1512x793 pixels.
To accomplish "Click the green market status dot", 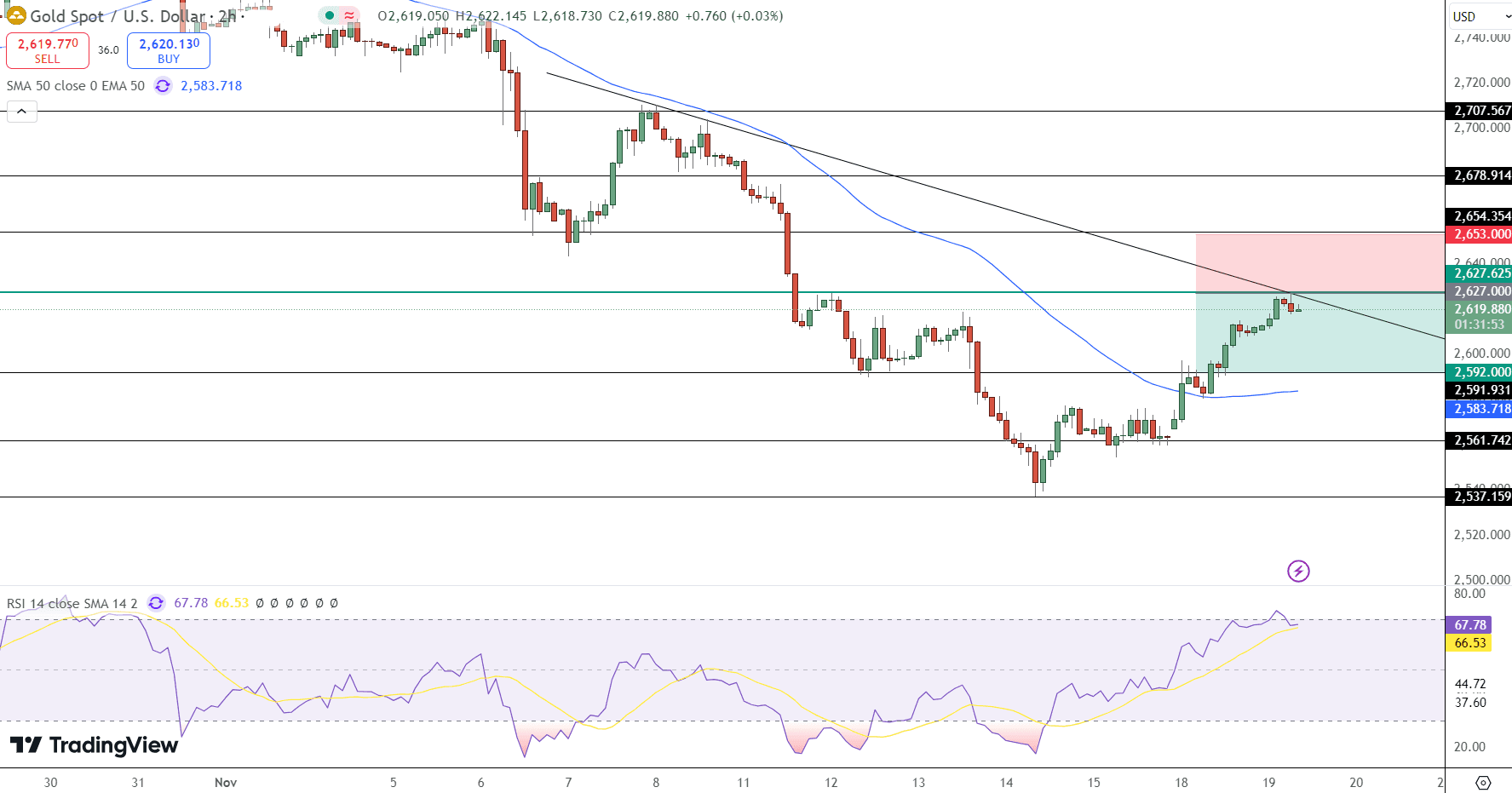I will (330, 15).
